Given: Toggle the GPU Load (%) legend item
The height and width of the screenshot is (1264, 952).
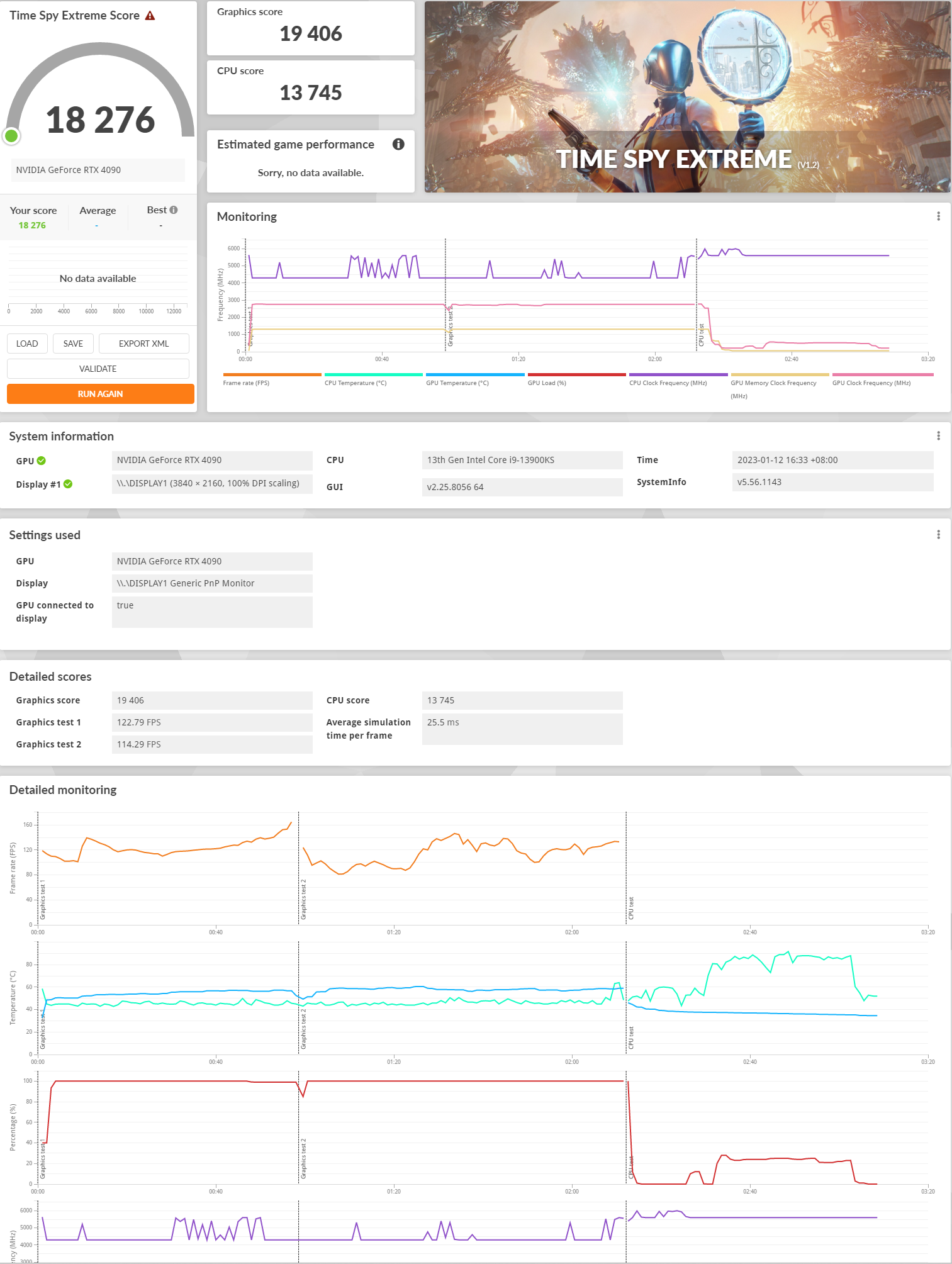Looking at the screenshot, I should pyautogui.click(x=576, y=379).
